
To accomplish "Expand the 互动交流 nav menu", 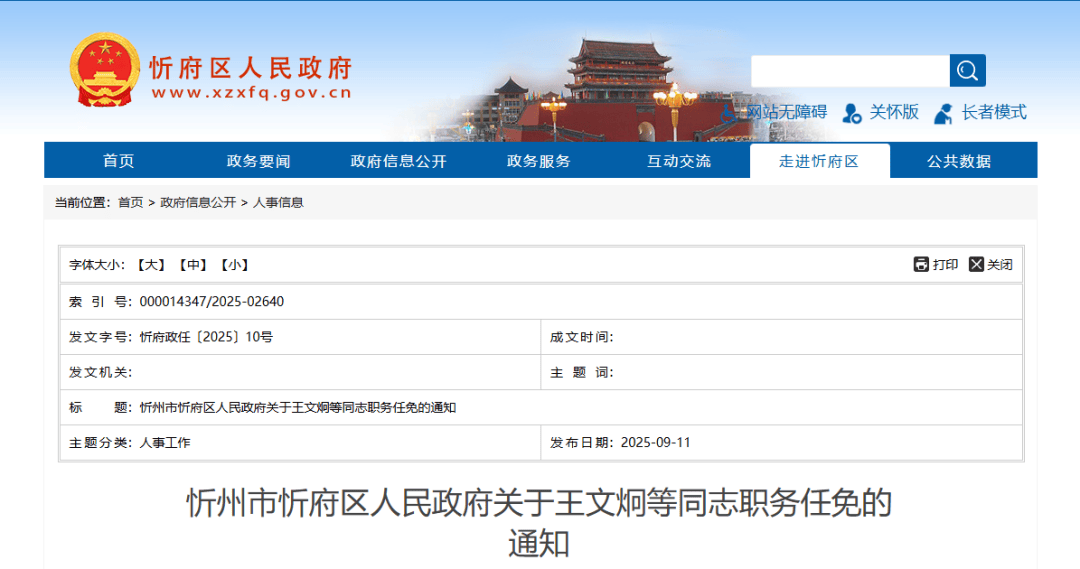I will point(678,161).
